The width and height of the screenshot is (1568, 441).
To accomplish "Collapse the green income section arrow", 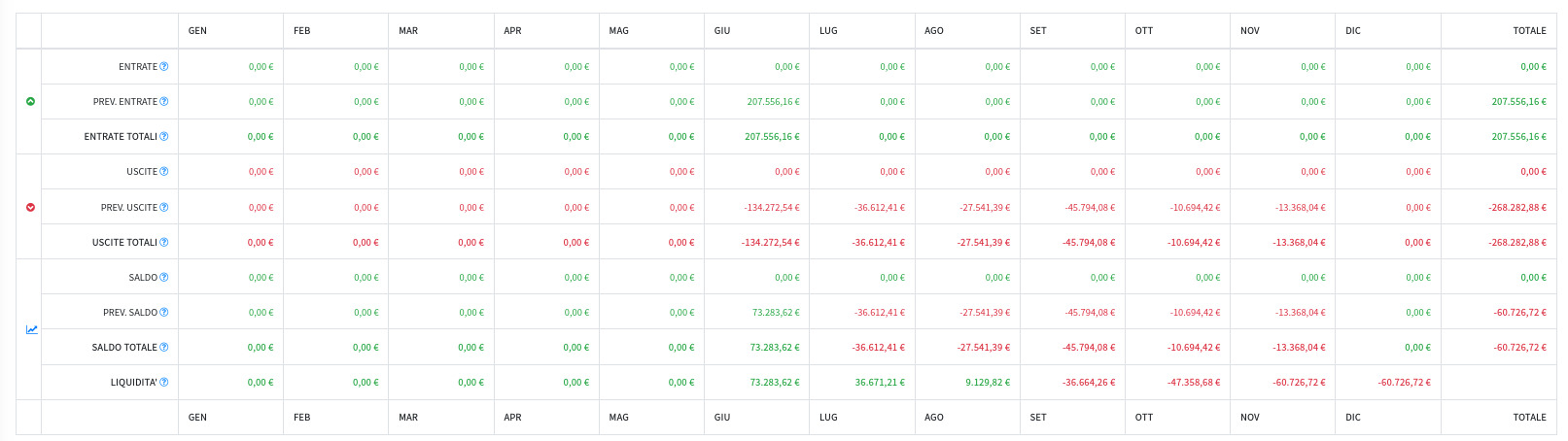I will (30, 102).
